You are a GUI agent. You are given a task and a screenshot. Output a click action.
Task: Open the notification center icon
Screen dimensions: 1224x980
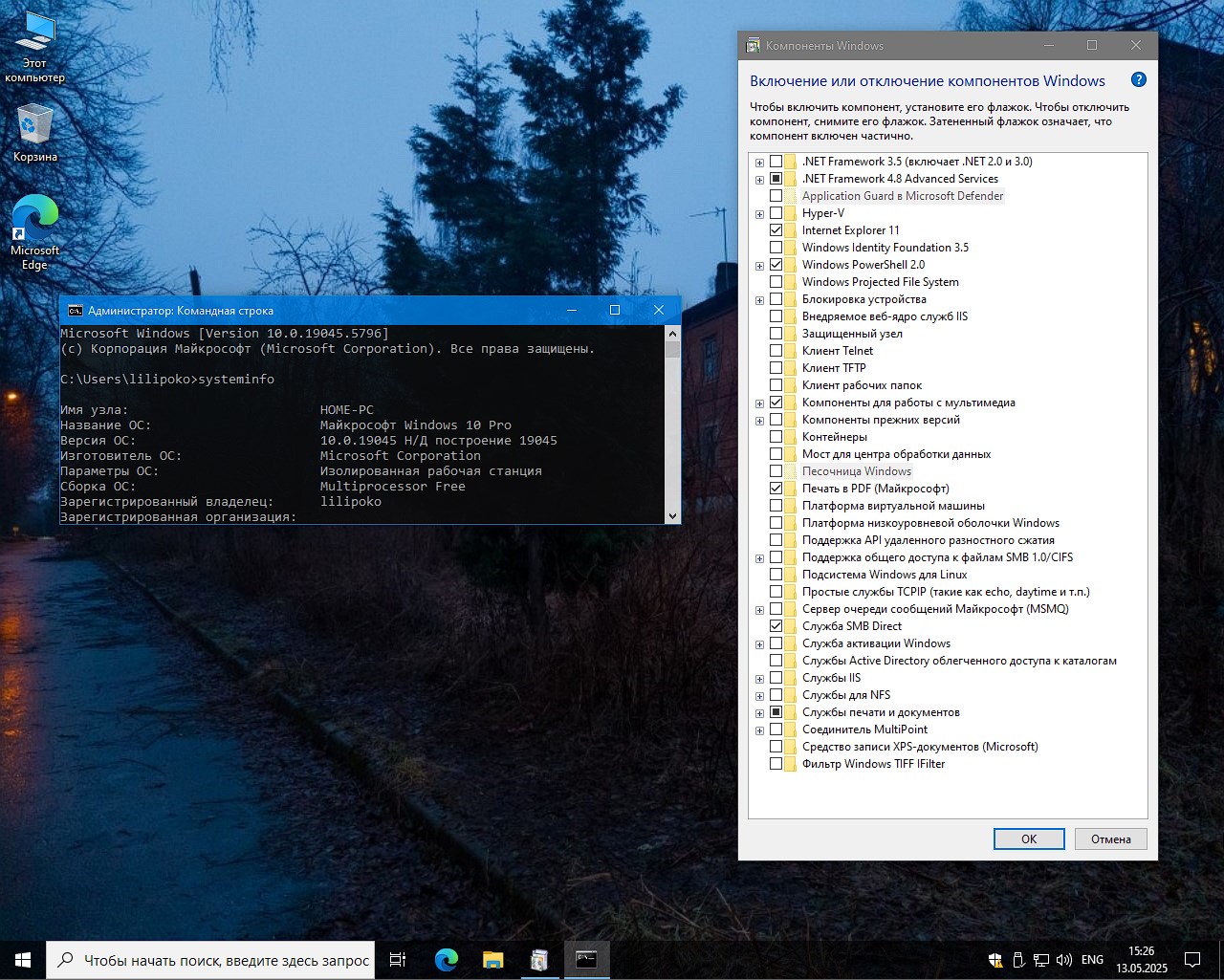tap(1192, 960)
